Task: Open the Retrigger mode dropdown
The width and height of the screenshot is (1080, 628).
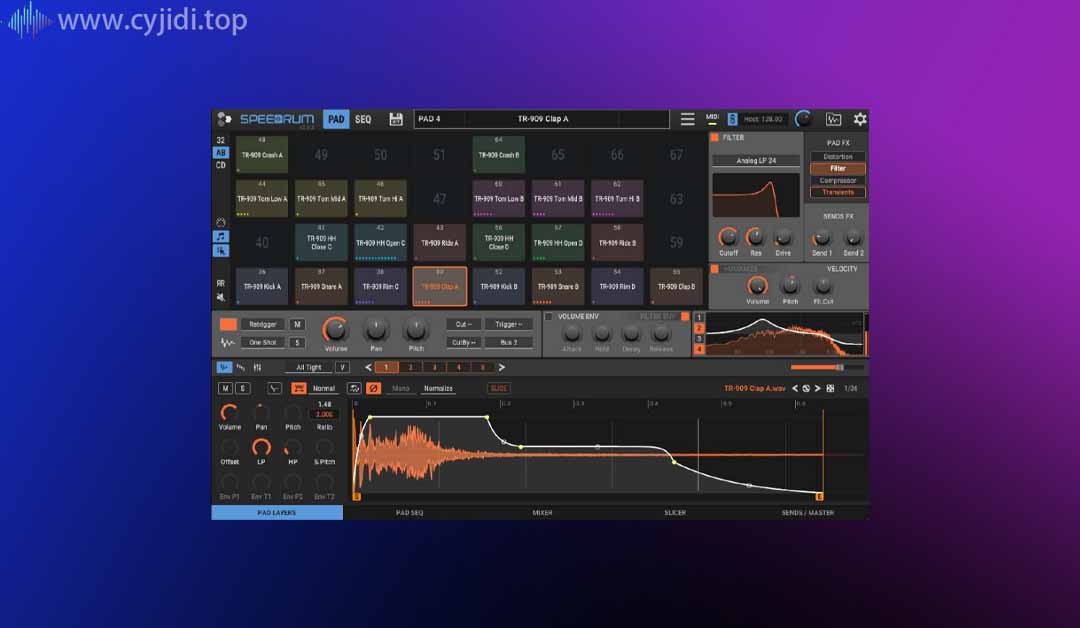Action: click(x=262, y=324)
